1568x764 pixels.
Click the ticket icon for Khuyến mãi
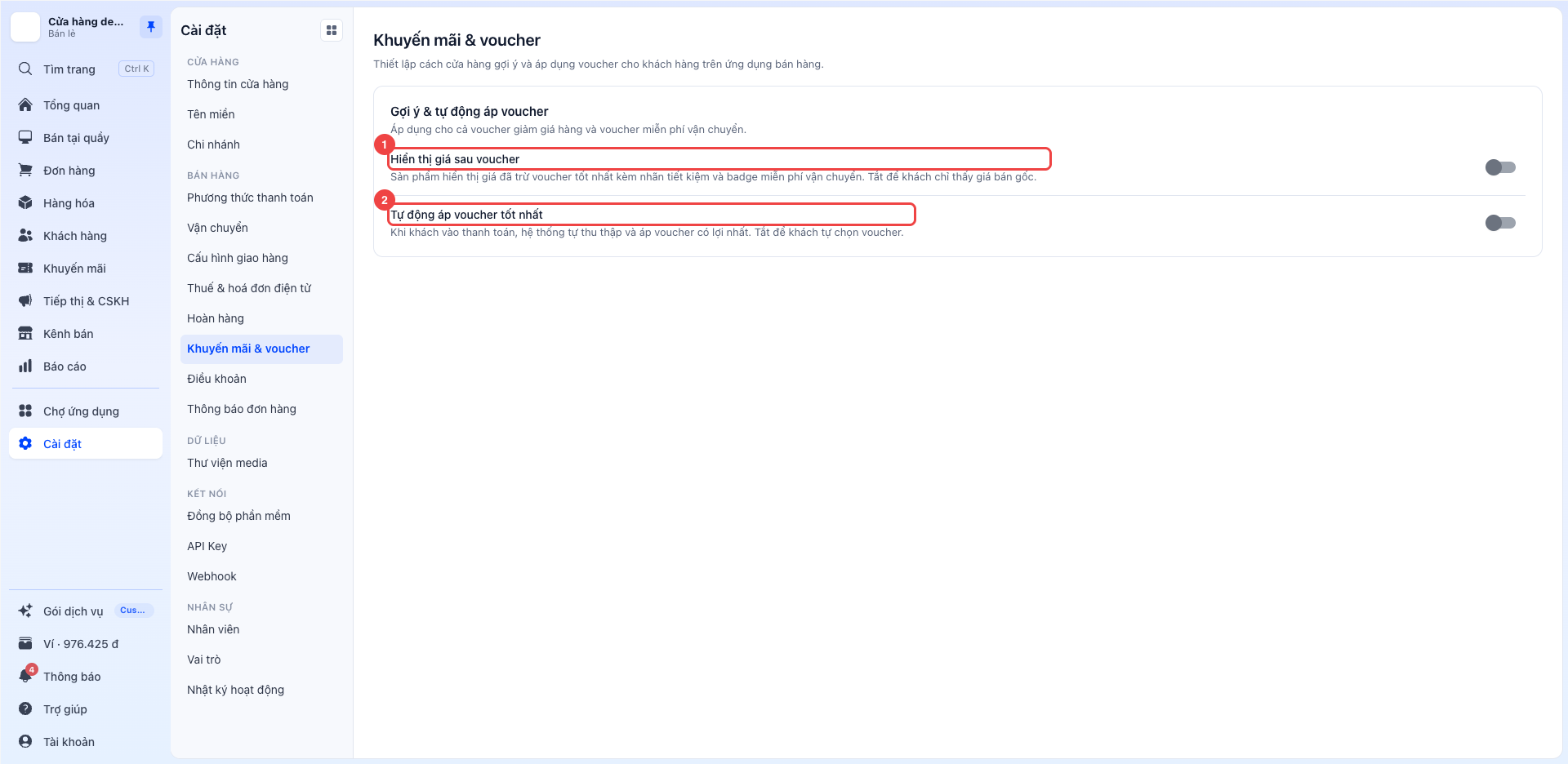25,269
